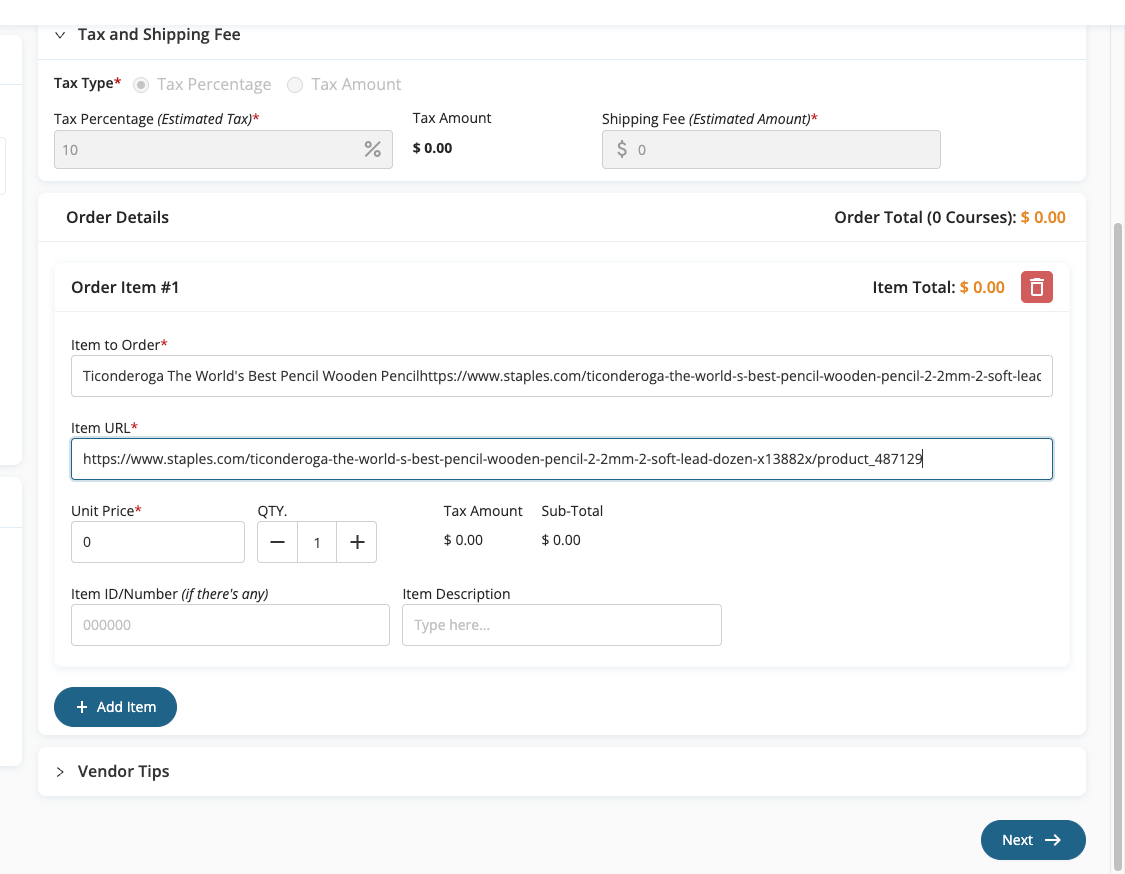Click the Item Total $ 0.00 value
Image resolution: width=1125 pixels, height=874 pixels.
pos(982,287)
